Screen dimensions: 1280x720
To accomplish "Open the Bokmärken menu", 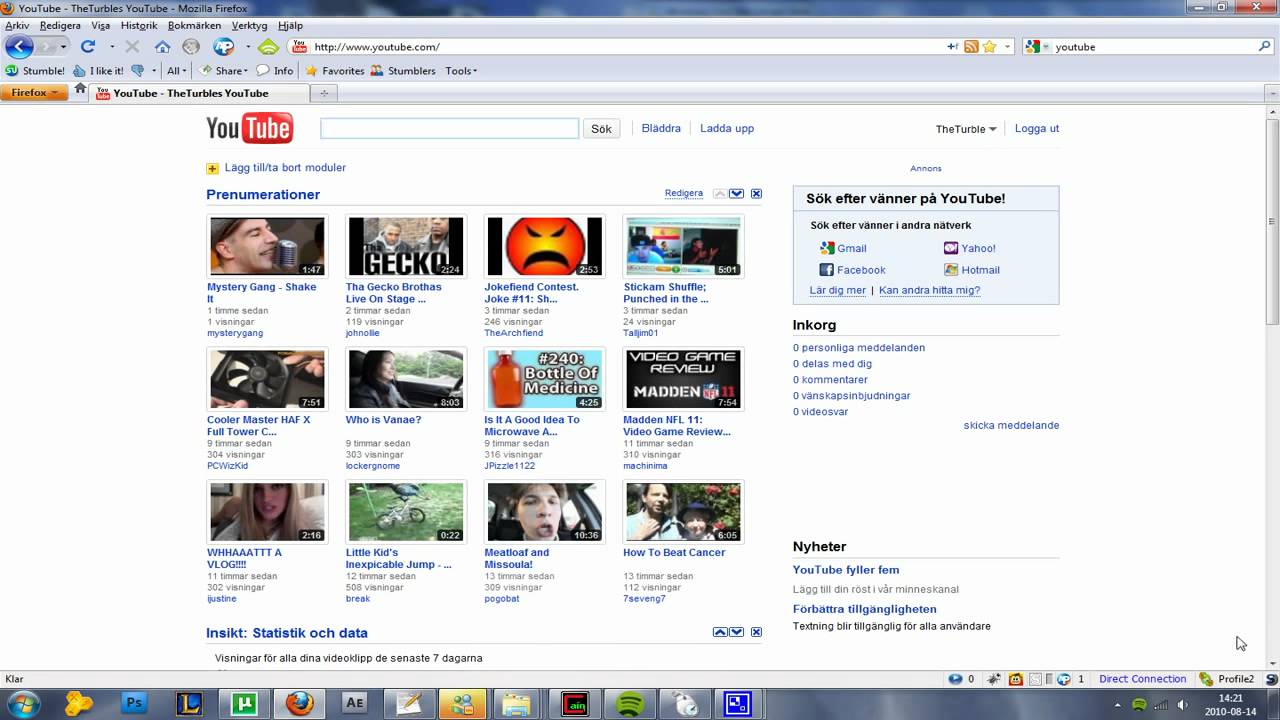I will tap(195, 26).
